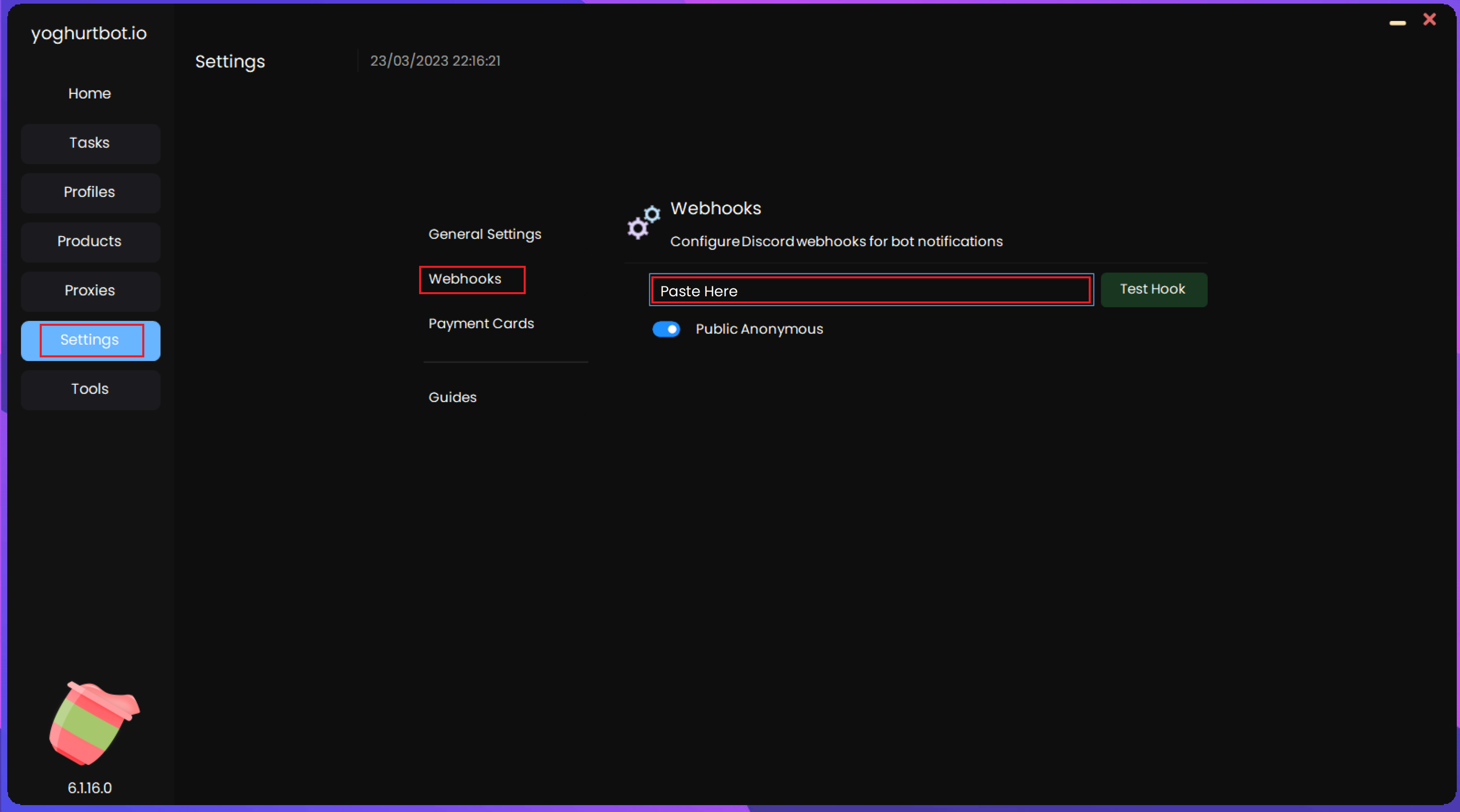The height and width of the screenshot is (812, 1460).
Task: Click the yoghurtbot.io title text
Action: (x=89, y=34)
